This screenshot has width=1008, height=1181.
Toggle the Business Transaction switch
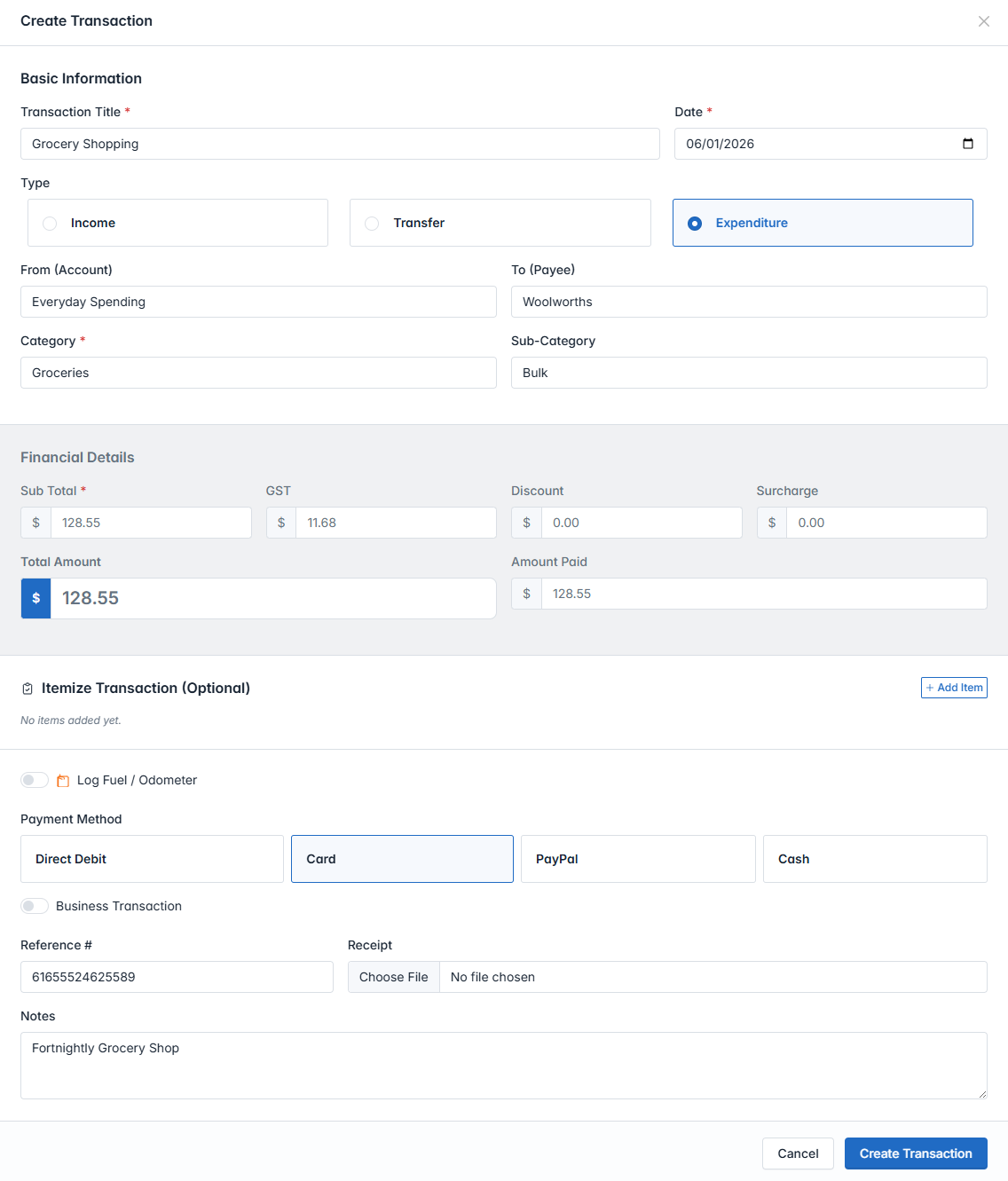35,906
